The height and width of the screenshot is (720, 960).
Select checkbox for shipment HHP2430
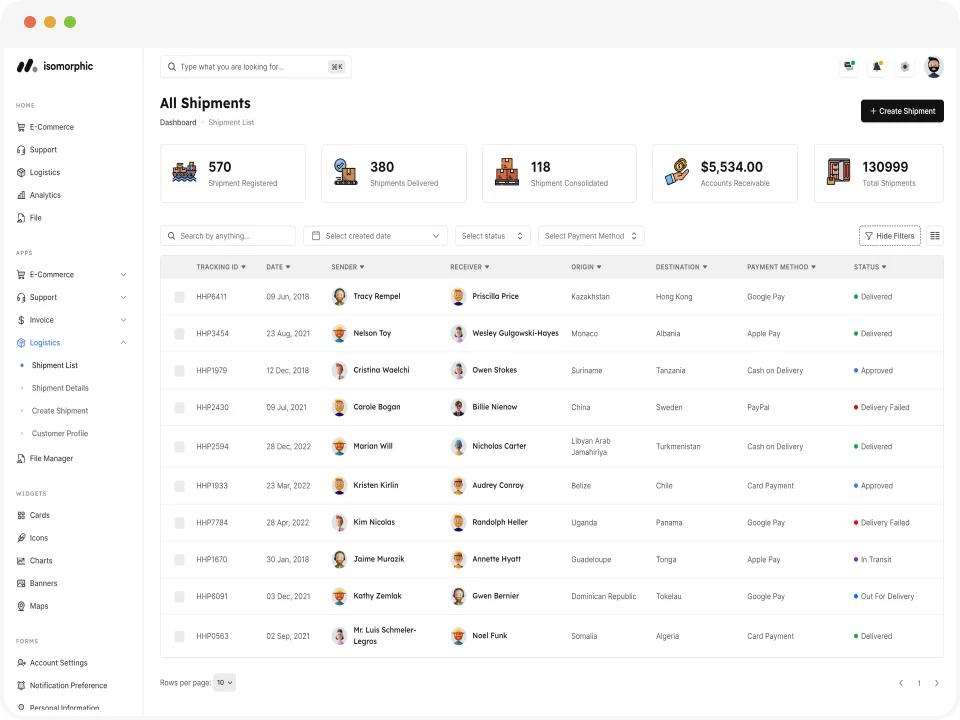pyautogui.click(x=179, y=407)
